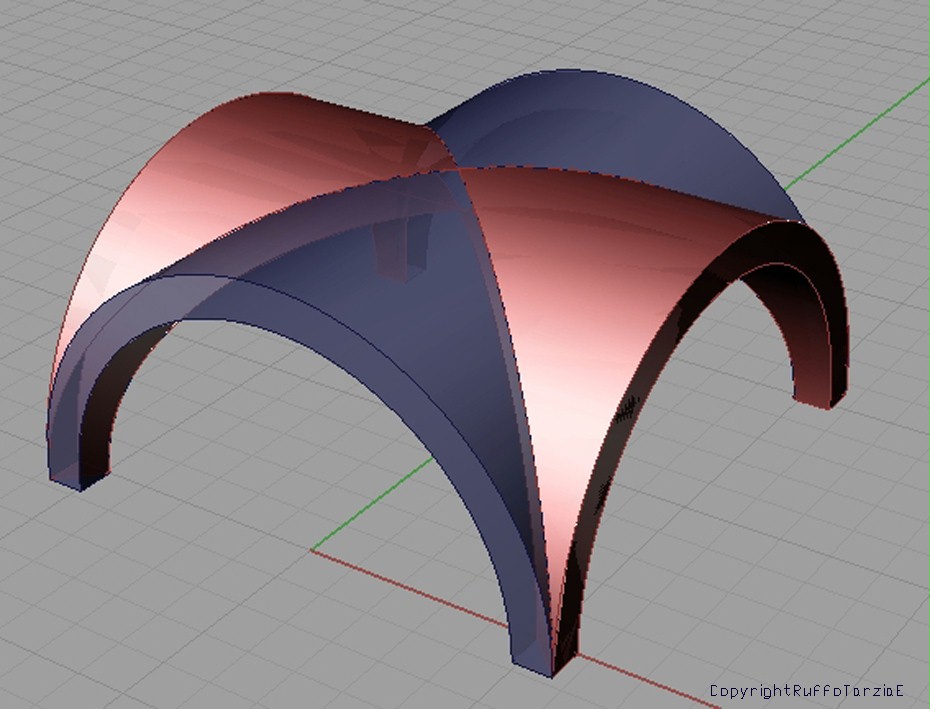Select the blue vault surface at front
The height and width of the screenshot is (709, 930).
pos(400,330)
